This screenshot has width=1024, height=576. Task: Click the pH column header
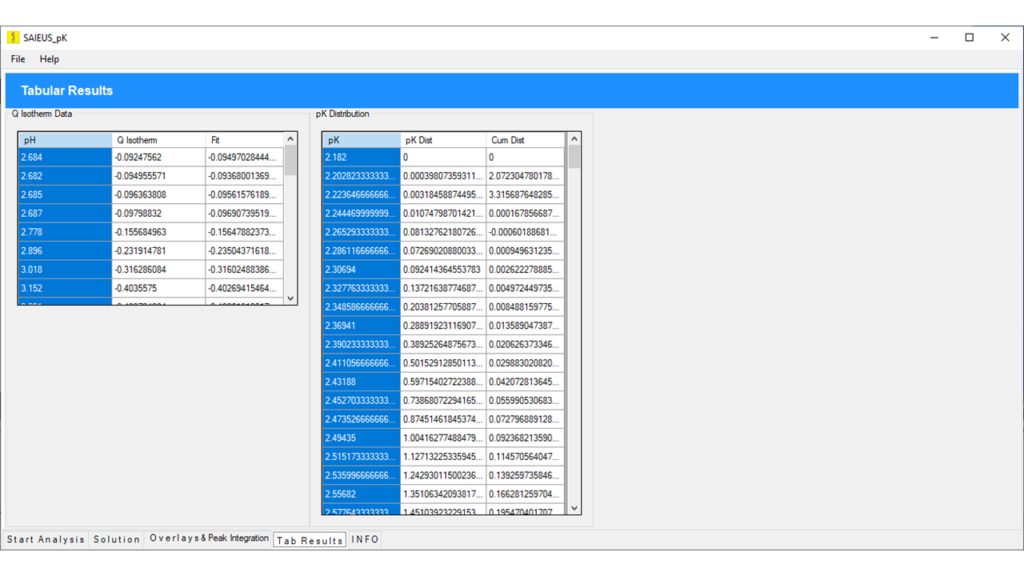(65, 140)
